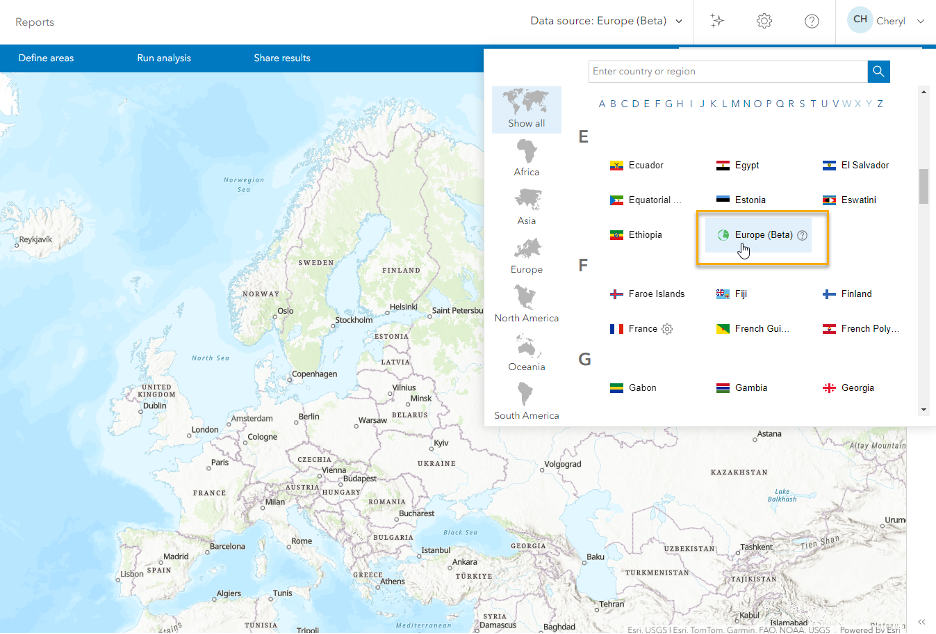Jump to letter F in alphabet index

coord(657,104)
